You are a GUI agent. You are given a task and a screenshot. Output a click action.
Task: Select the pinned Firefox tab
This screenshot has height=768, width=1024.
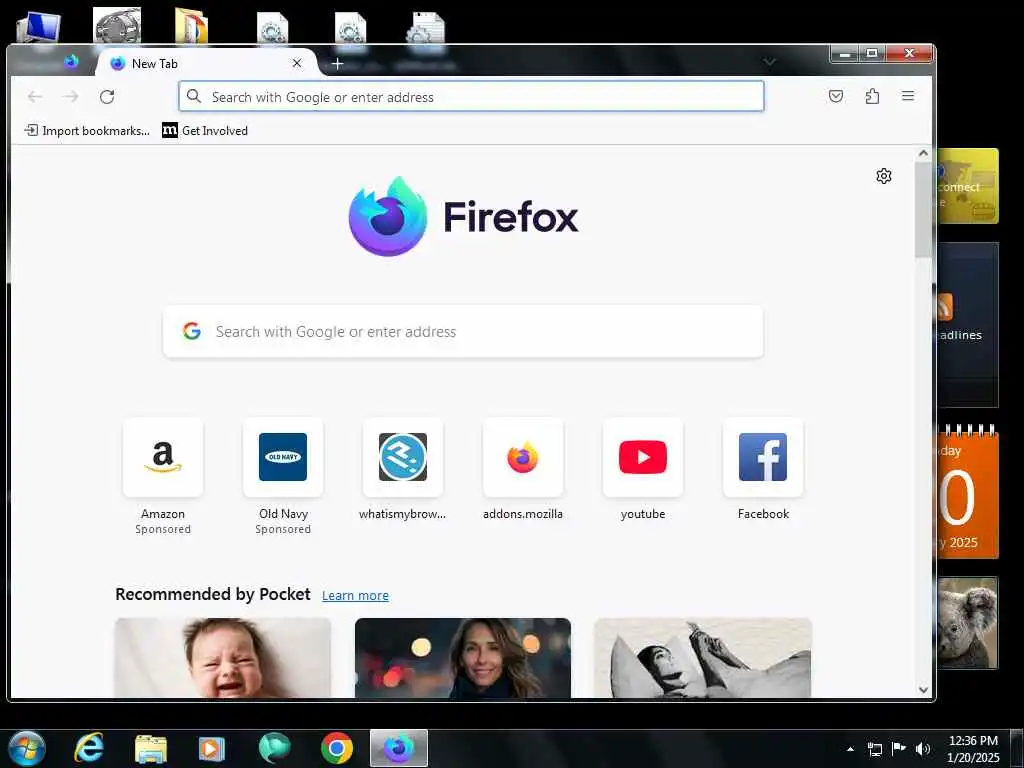click(x=71, y=62)
